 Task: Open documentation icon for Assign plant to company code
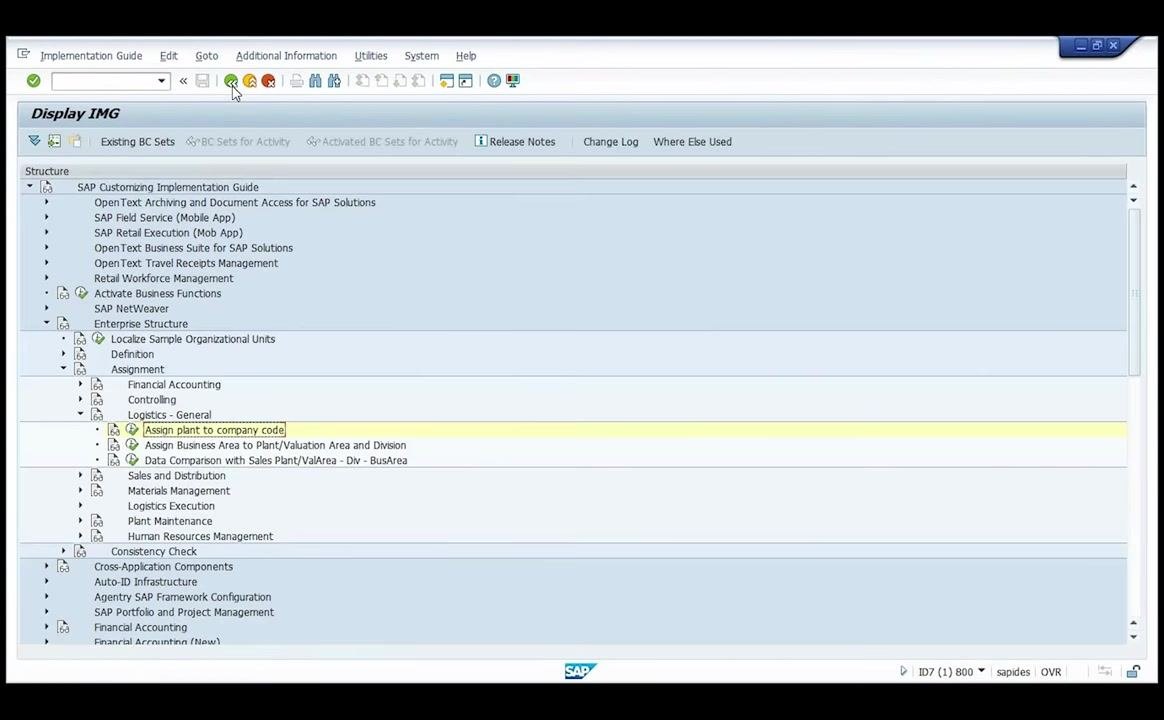click(114, 430)
